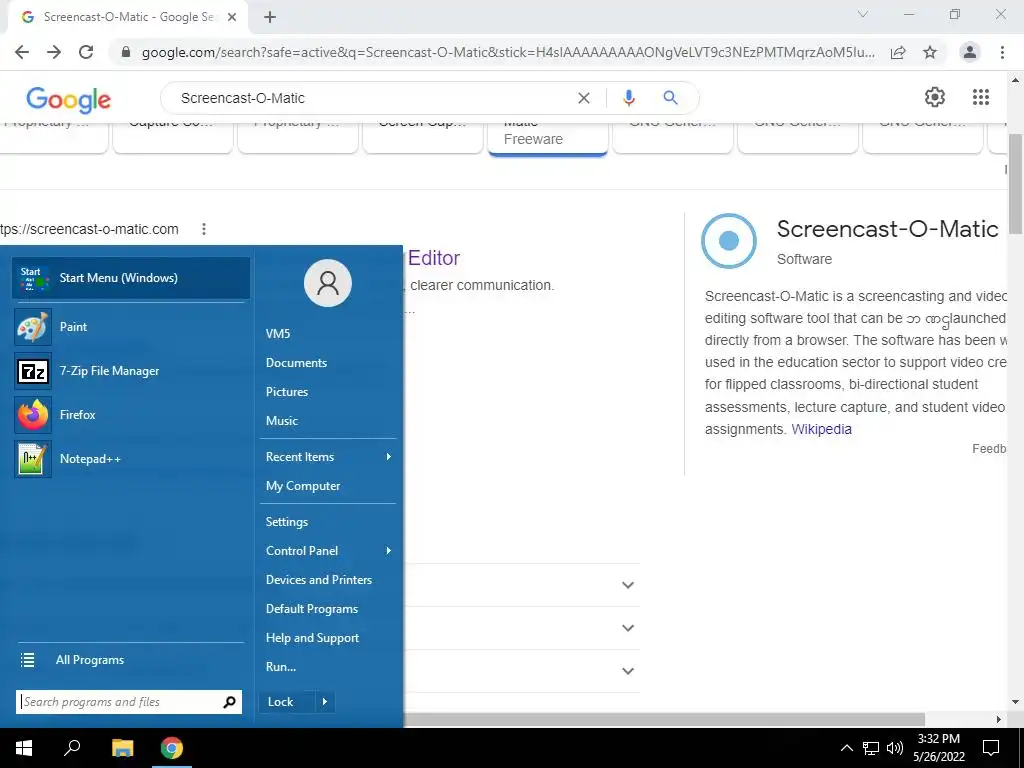Open File Explorer from taskbar
The width and height of the screenshot is (1024, 768).
pyautogui.click(x=122, y=748)
